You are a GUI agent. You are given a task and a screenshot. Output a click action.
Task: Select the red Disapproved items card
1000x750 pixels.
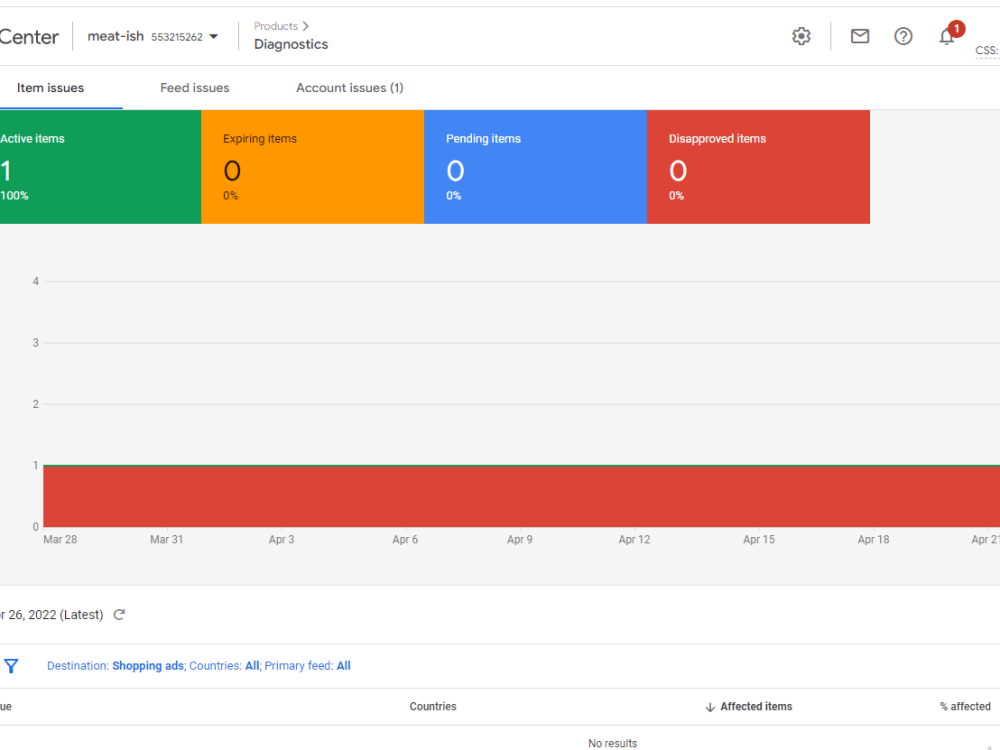tap(758, 167)
